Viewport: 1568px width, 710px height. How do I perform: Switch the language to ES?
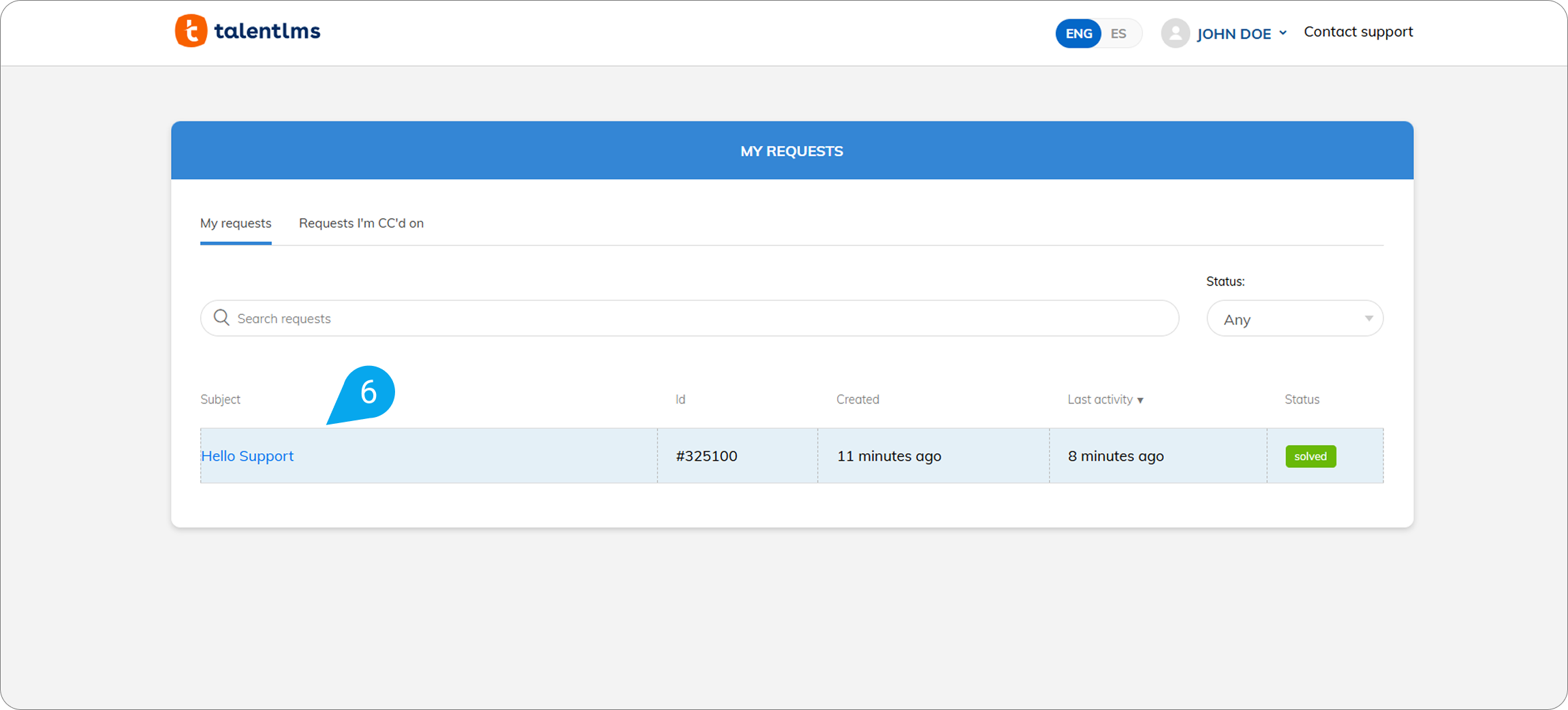(1118, 33)
